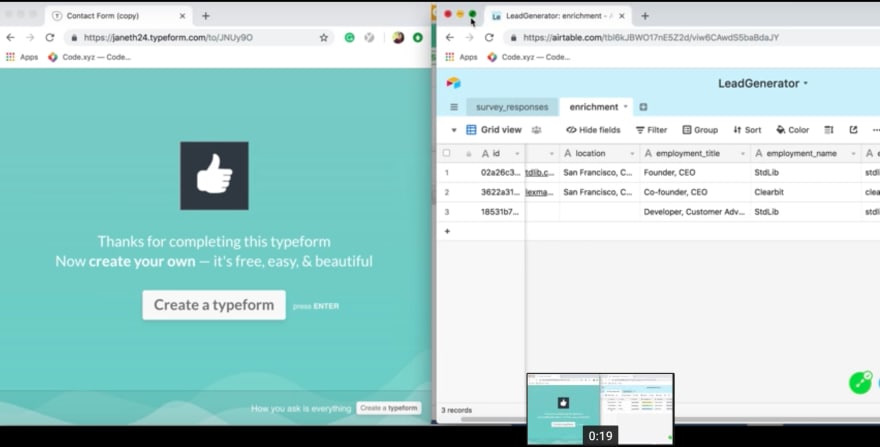Click the Airtable address bar URL
The width and height of the screenshot is (880, 447).
[651, 38]
